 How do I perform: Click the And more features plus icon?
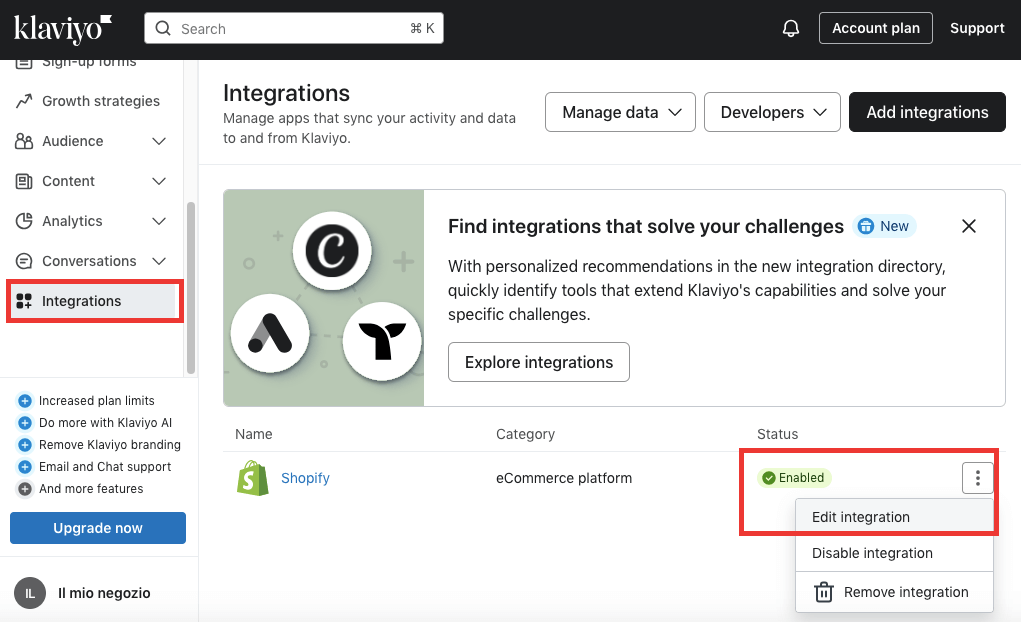(25, 489)
